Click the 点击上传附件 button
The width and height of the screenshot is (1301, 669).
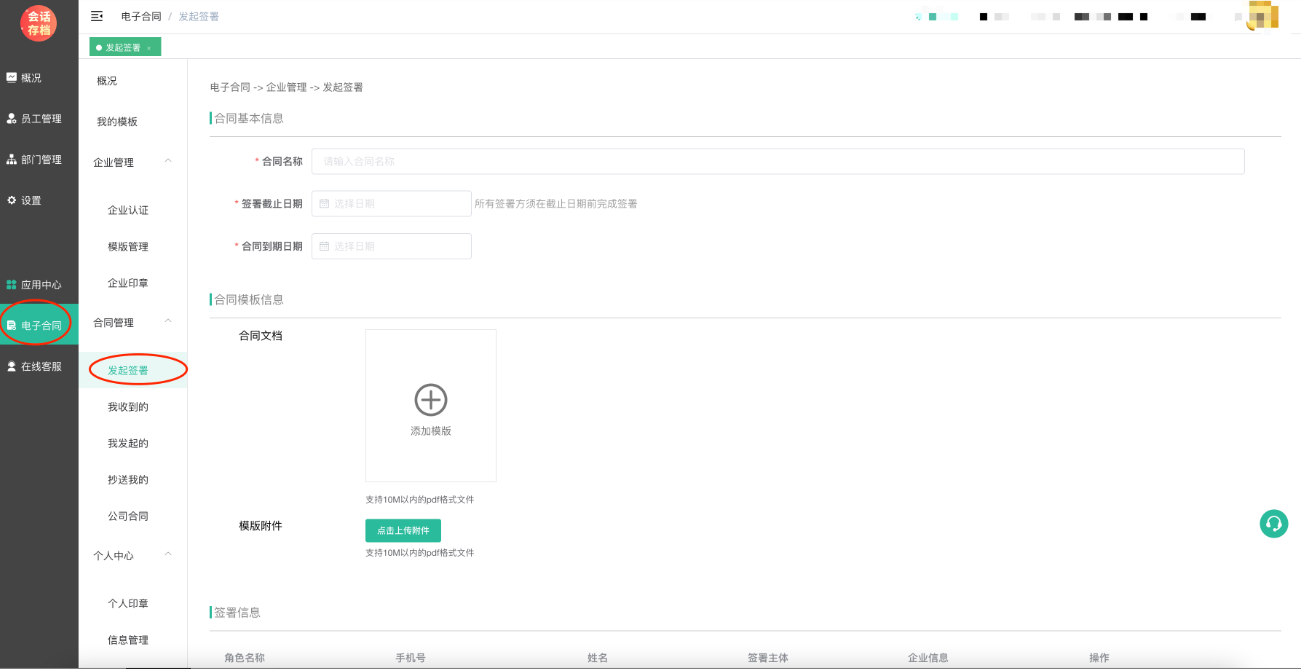(403, 531)
